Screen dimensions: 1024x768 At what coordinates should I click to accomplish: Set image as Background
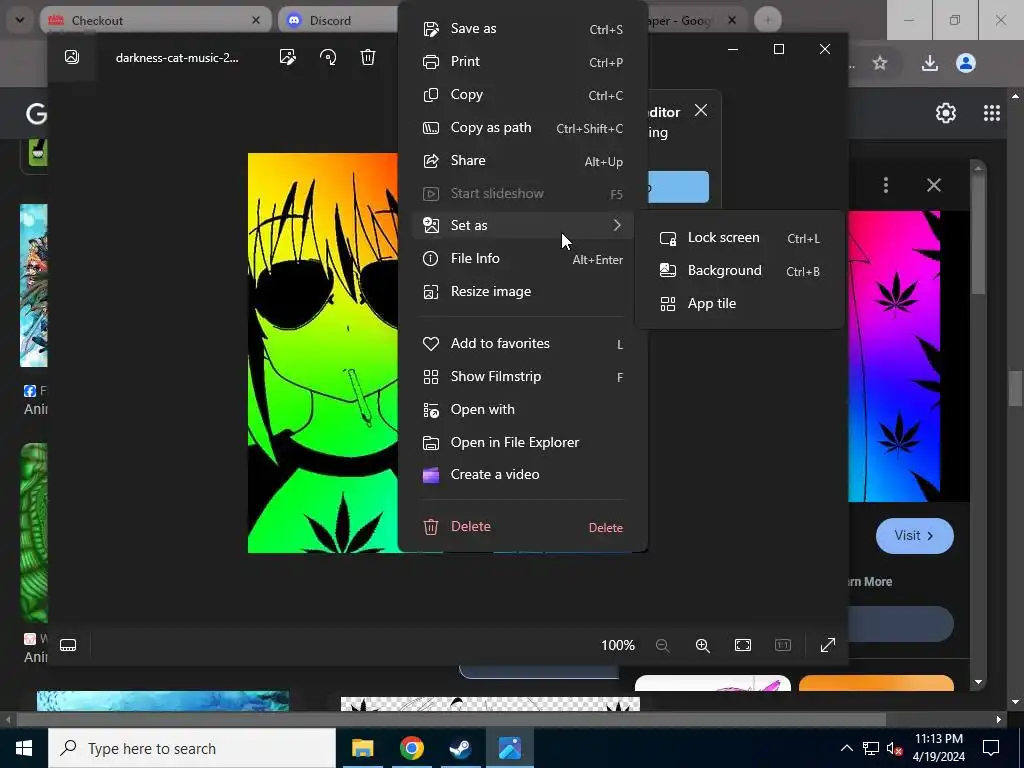click(739, 271)
